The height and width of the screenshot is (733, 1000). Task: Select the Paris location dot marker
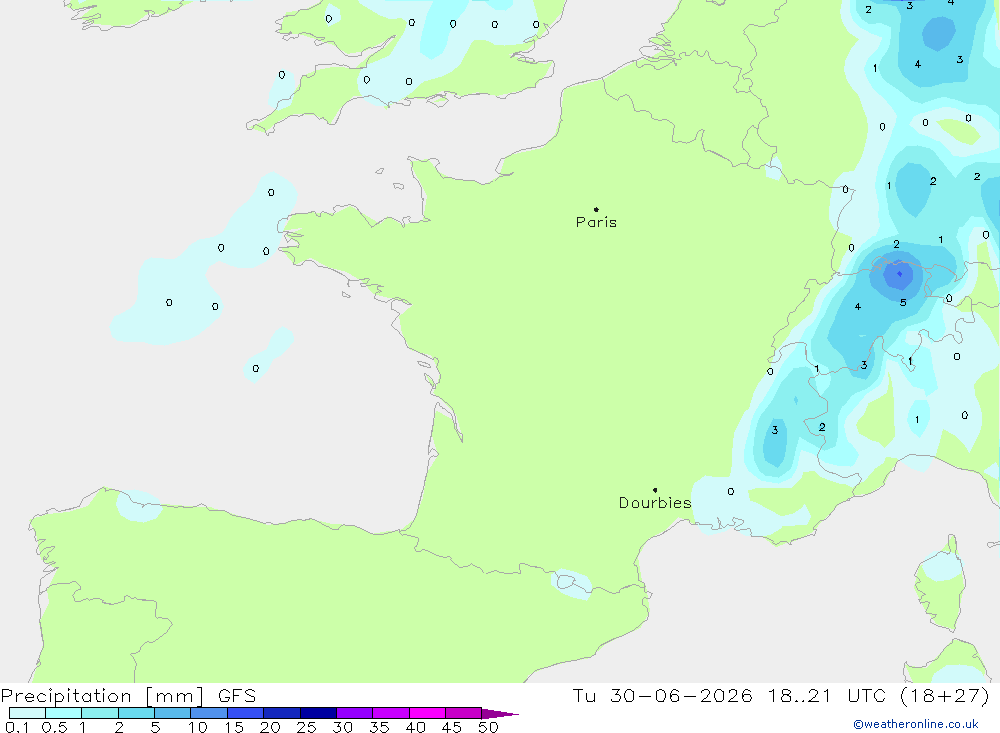[596, 209]
